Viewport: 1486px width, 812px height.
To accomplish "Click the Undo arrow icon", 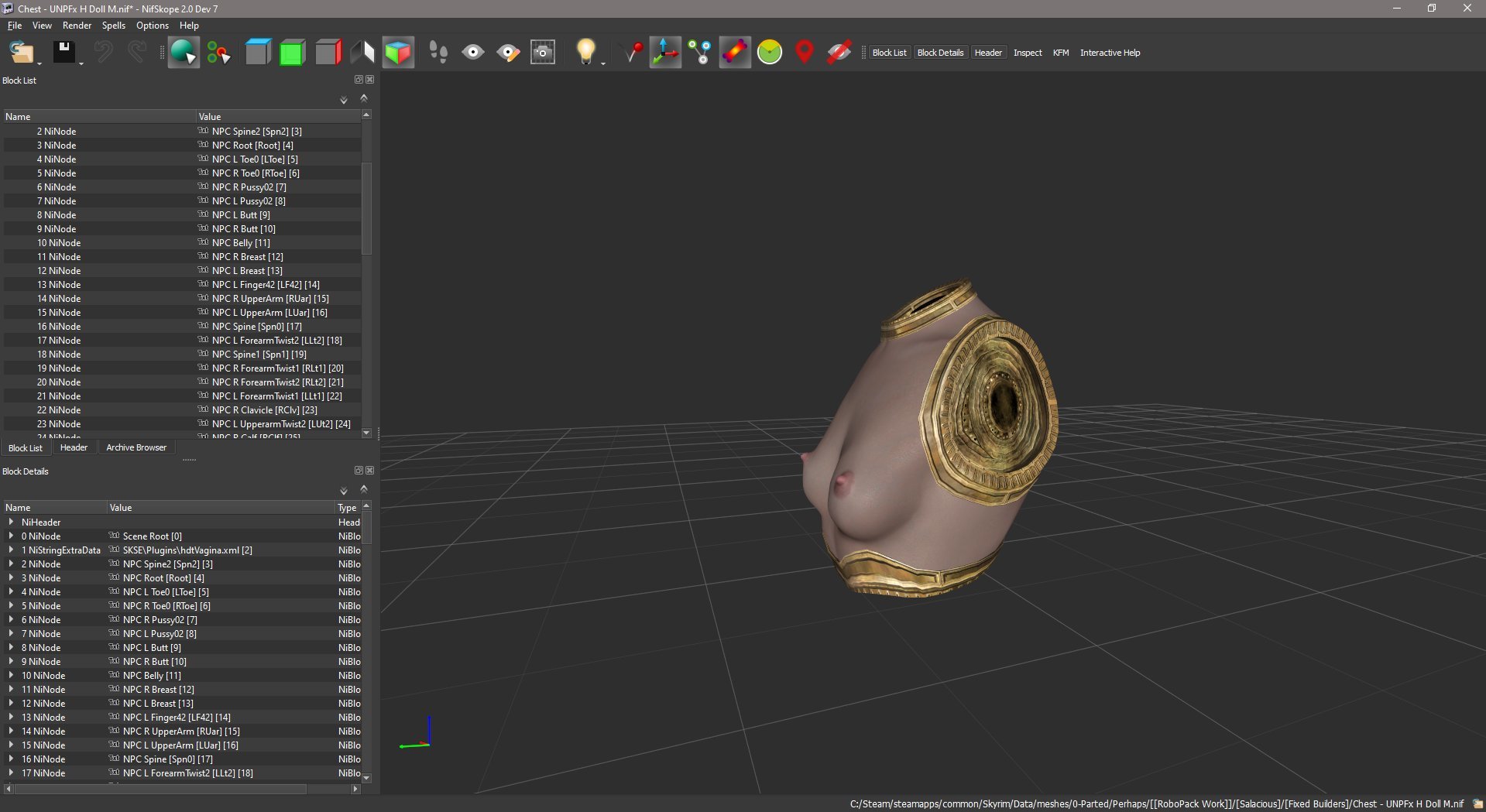I will [x=103, y=53].
